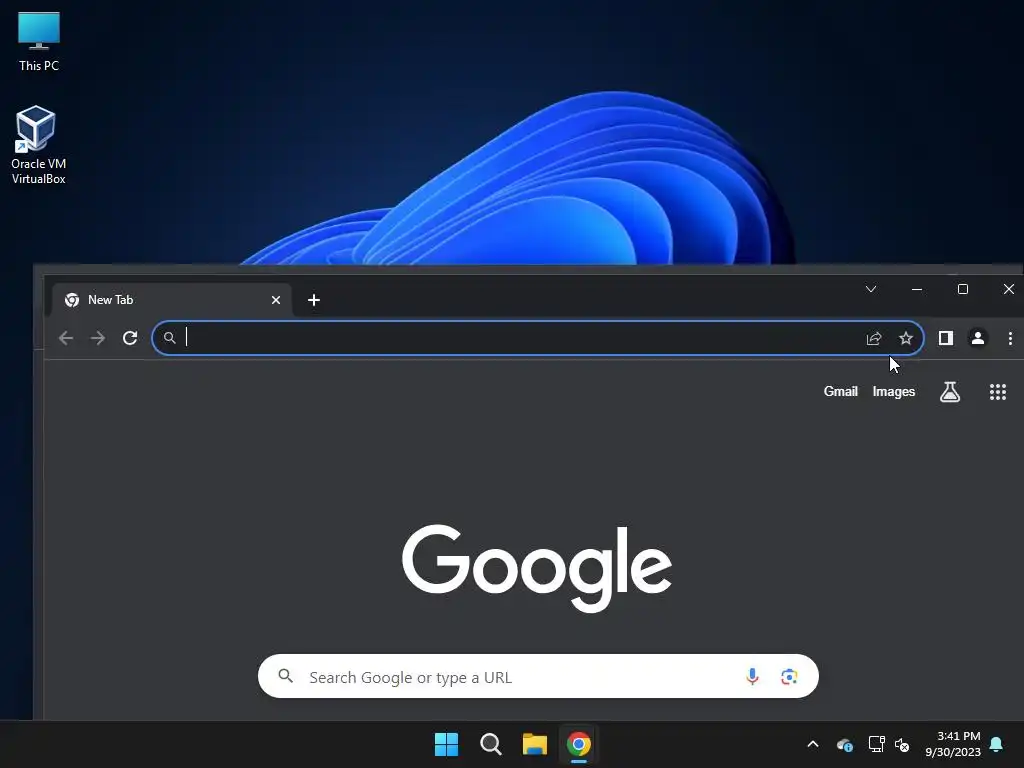The height and width of the screenshot is (768, 1024).
Task: Open notifications bell icon
Action: tap(996, 744)
